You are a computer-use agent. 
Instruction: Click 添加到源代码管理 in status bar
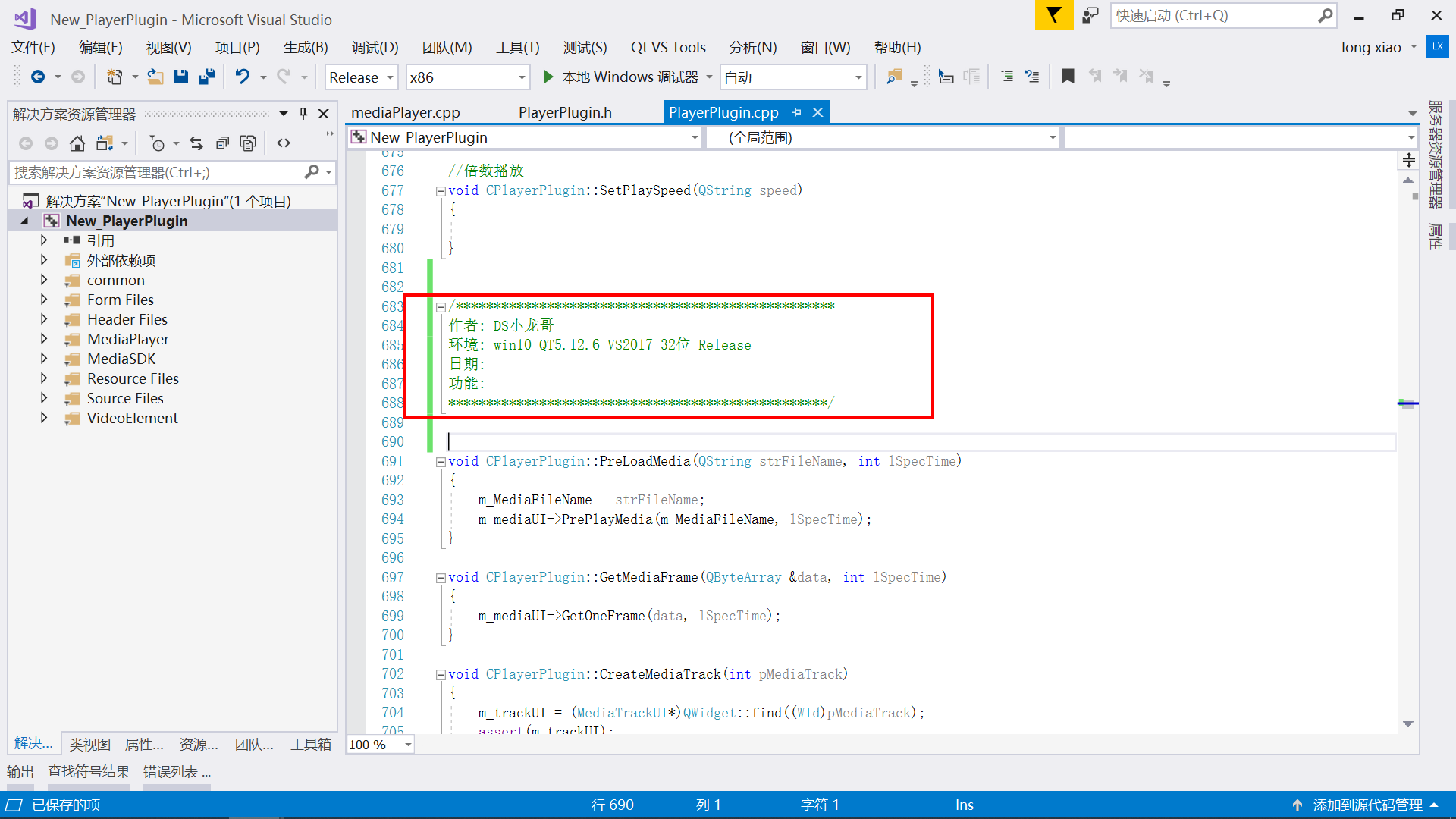pos(1367,805)
